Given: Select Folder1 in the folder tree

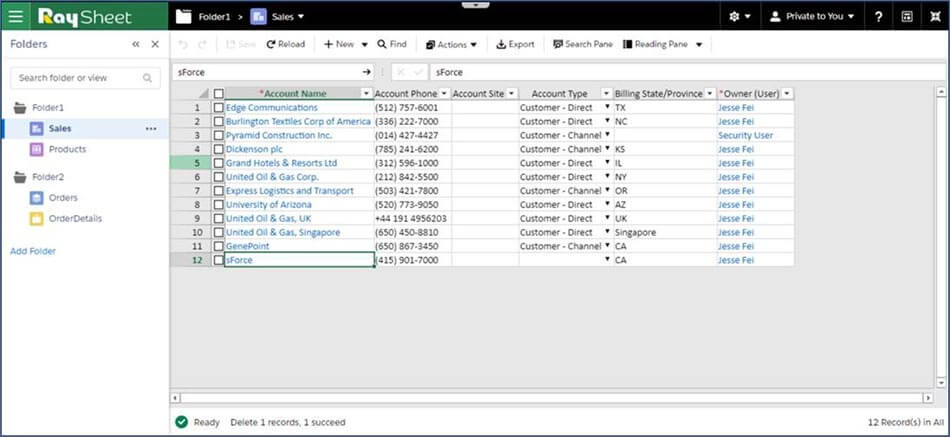Looking at the screenshot, I should point(48,108).
